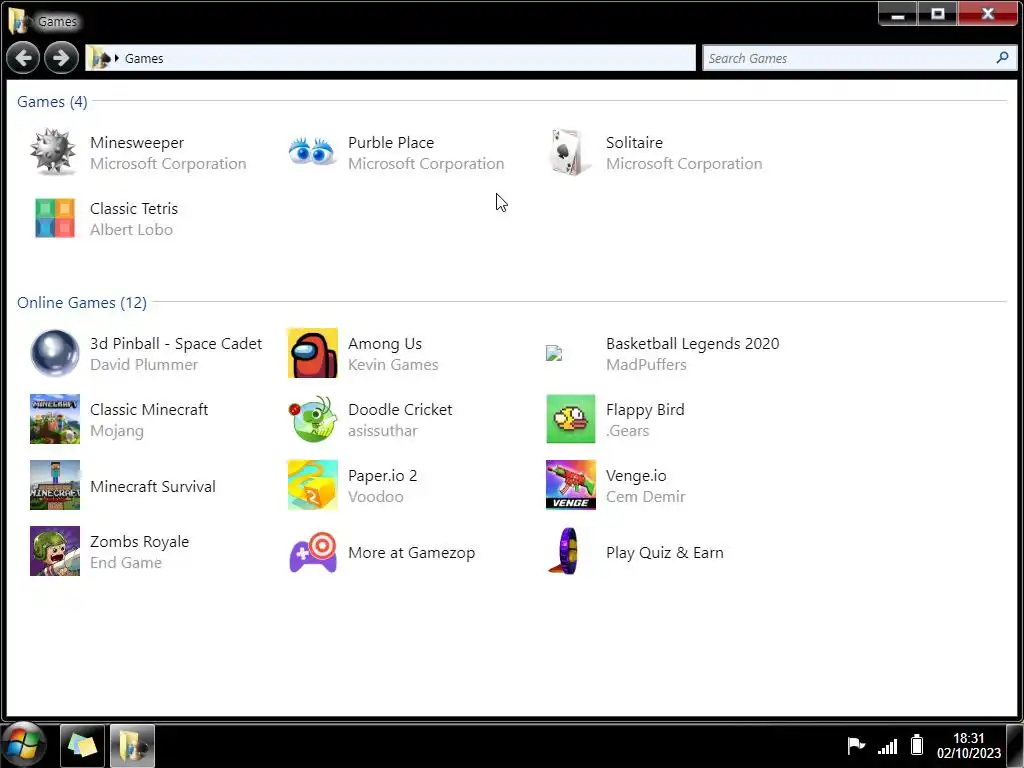Viewport: 1024px width, 768px height.
Task: Click the Paper.io 2 label
Action: click(x=382, y=475)
